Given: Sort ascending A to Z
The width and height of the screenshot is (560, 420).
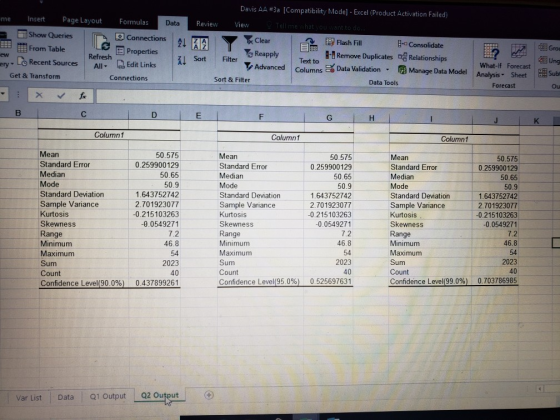Looking at the screenshot, I should click(182, 43).
